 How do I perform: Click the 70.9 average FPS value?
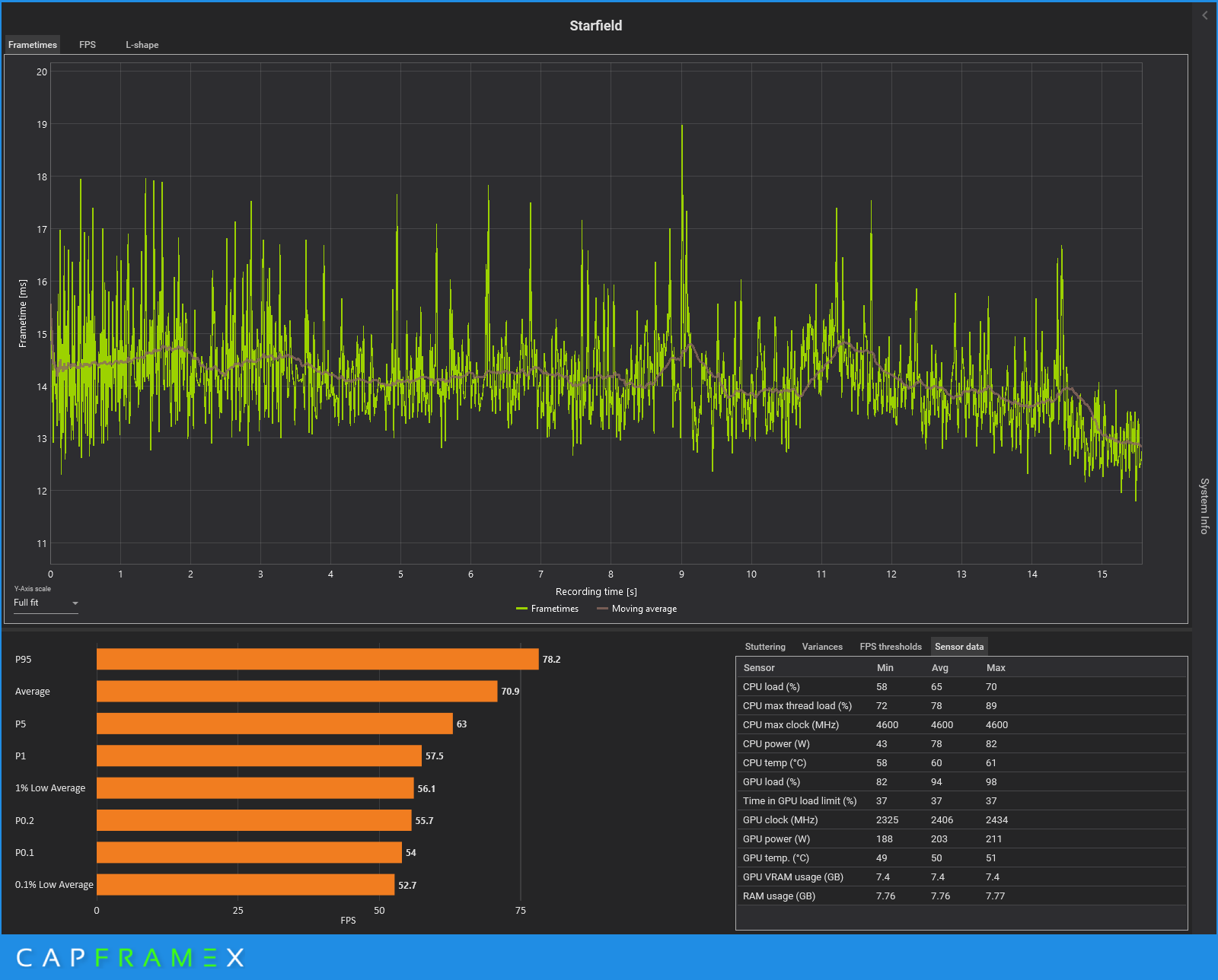point(510,692)
